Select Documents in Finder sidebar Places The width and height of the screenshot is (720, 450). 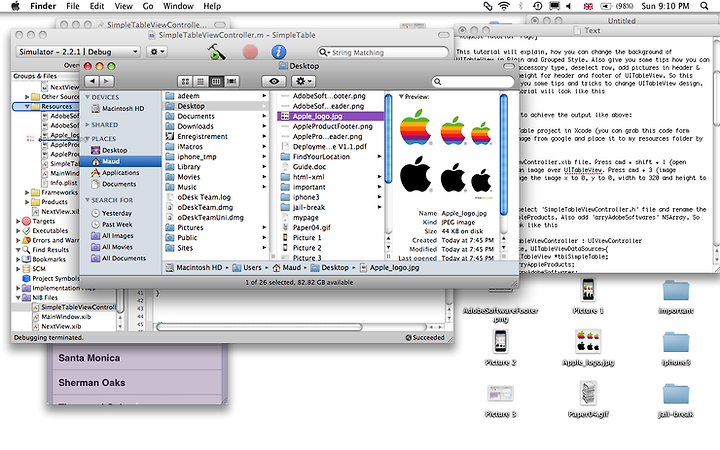tap(114, 184)
